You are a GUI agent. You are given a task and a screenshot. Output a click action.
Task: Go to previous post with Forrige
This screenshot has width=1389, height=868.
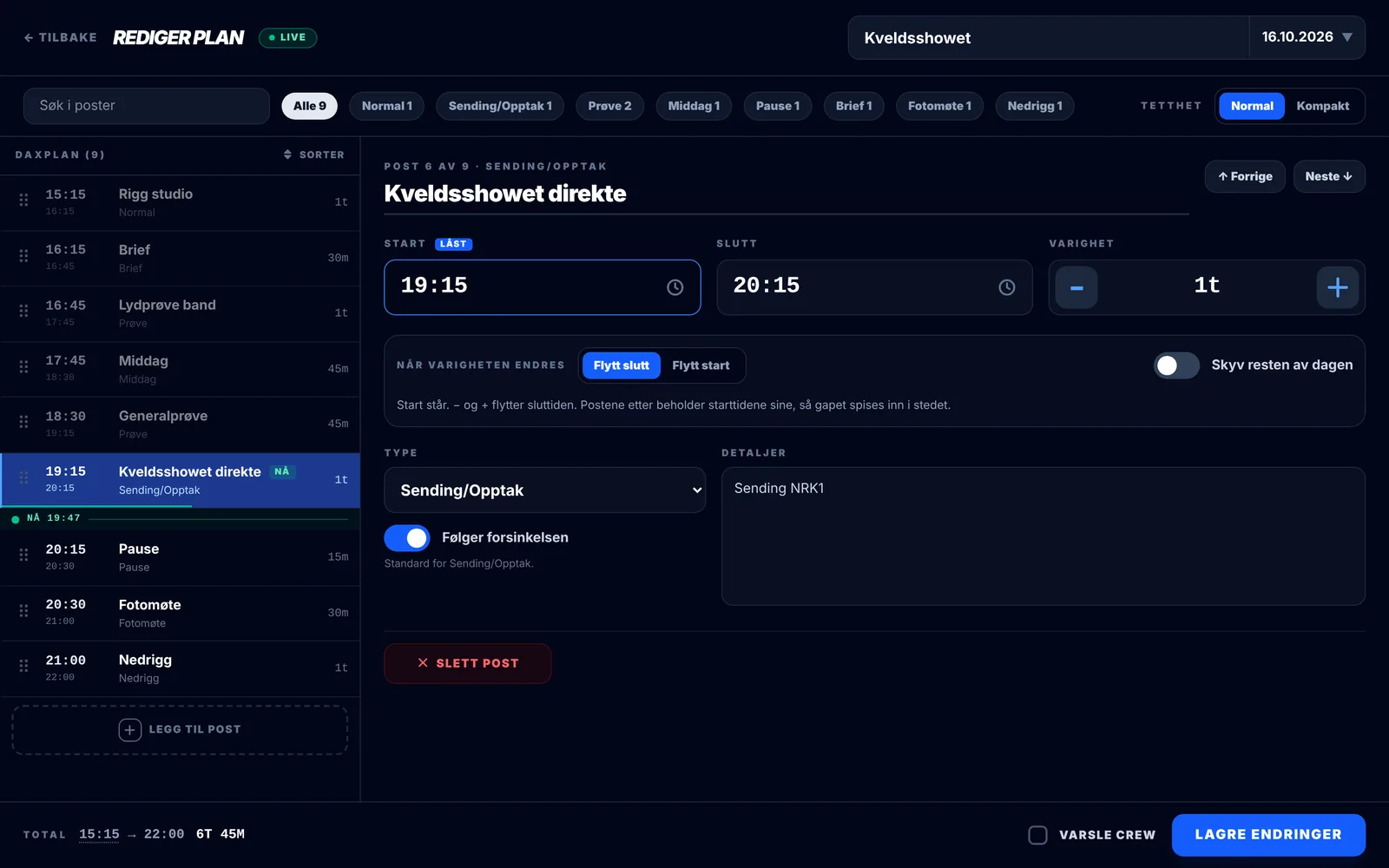pyautogui.click(x=1245, y=176)
